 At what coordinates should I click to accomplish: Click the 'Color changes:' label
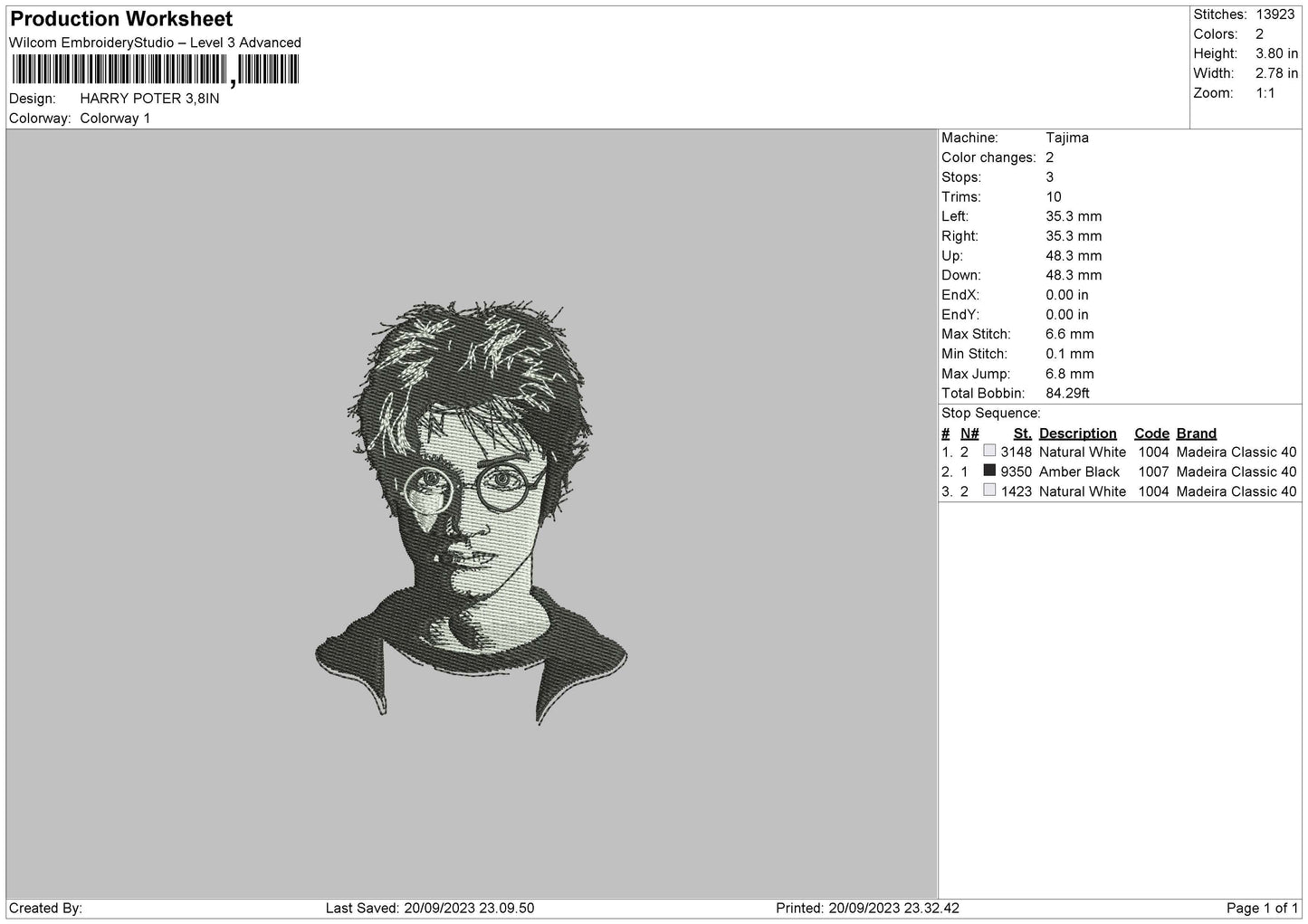[x=988, y=157]
